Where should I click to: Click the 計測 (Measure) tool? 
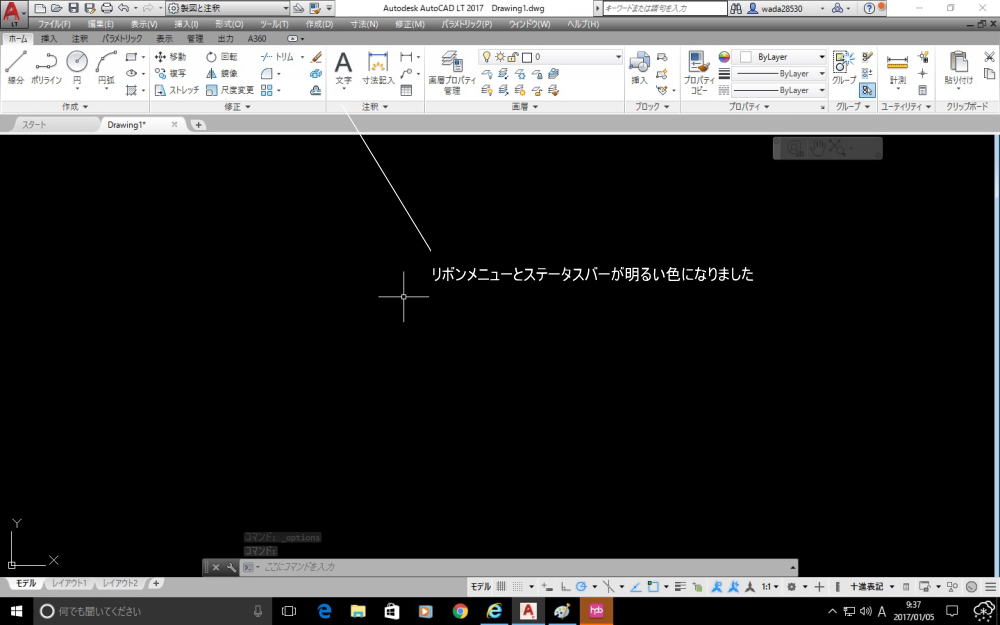coord(897,68)
